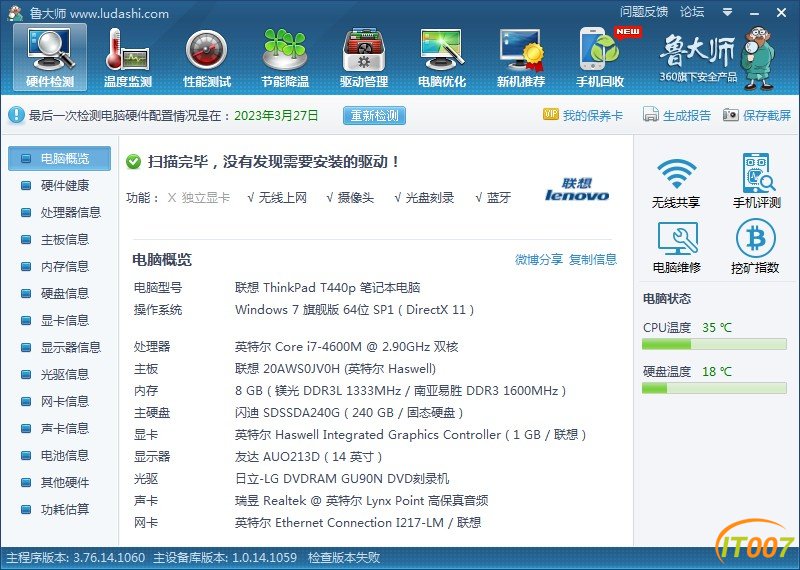
Task: Click the 鲁大师 title bar app icon
Action: coord(16,13)
